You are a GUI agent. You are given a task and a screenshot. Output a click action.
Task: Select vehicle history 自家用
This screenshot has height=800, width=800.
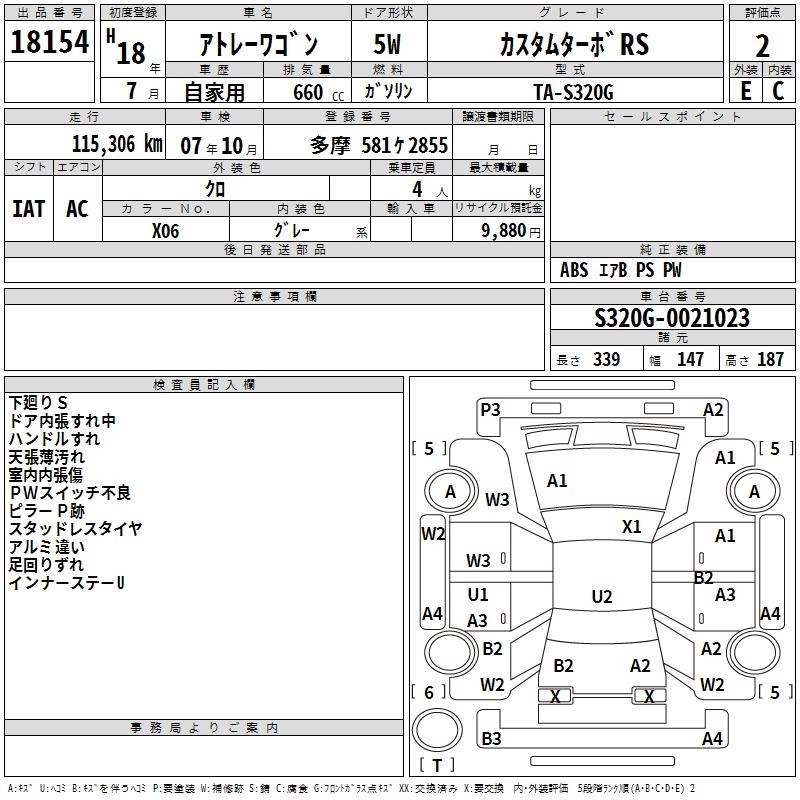click(x=214, y=92)
